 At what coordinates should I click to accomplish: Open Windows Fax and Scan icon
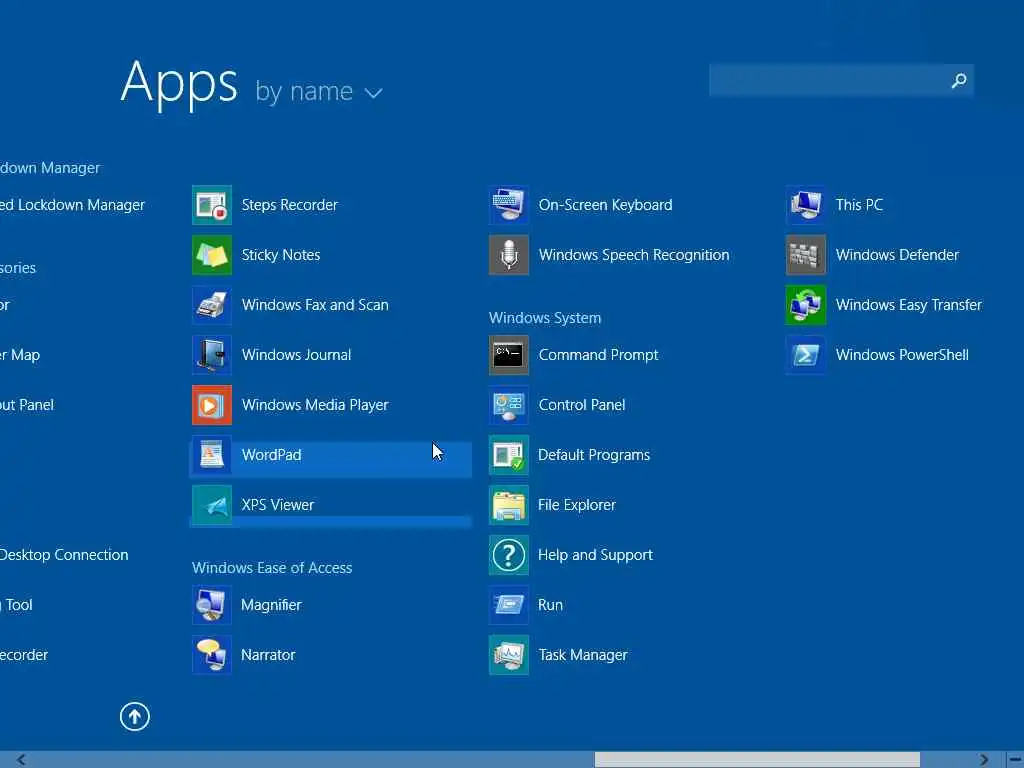(212, 305)
